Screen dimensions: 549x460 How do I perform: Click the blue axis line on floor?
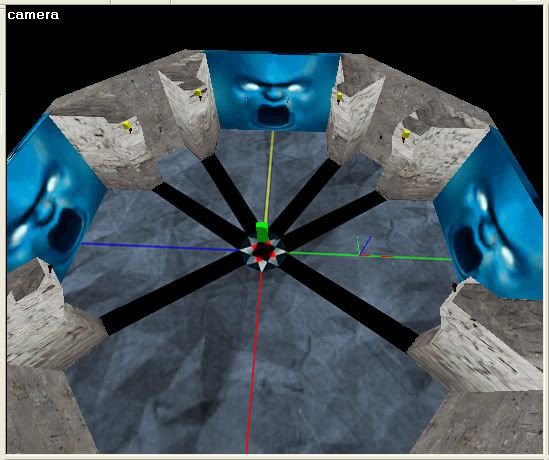159,246
